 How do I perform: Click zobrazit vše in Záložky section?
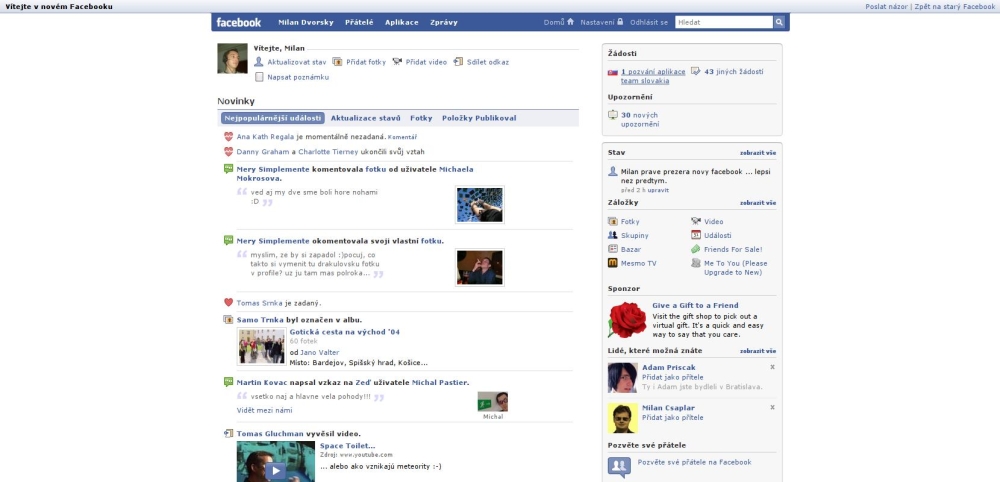(x=758, y=203)
